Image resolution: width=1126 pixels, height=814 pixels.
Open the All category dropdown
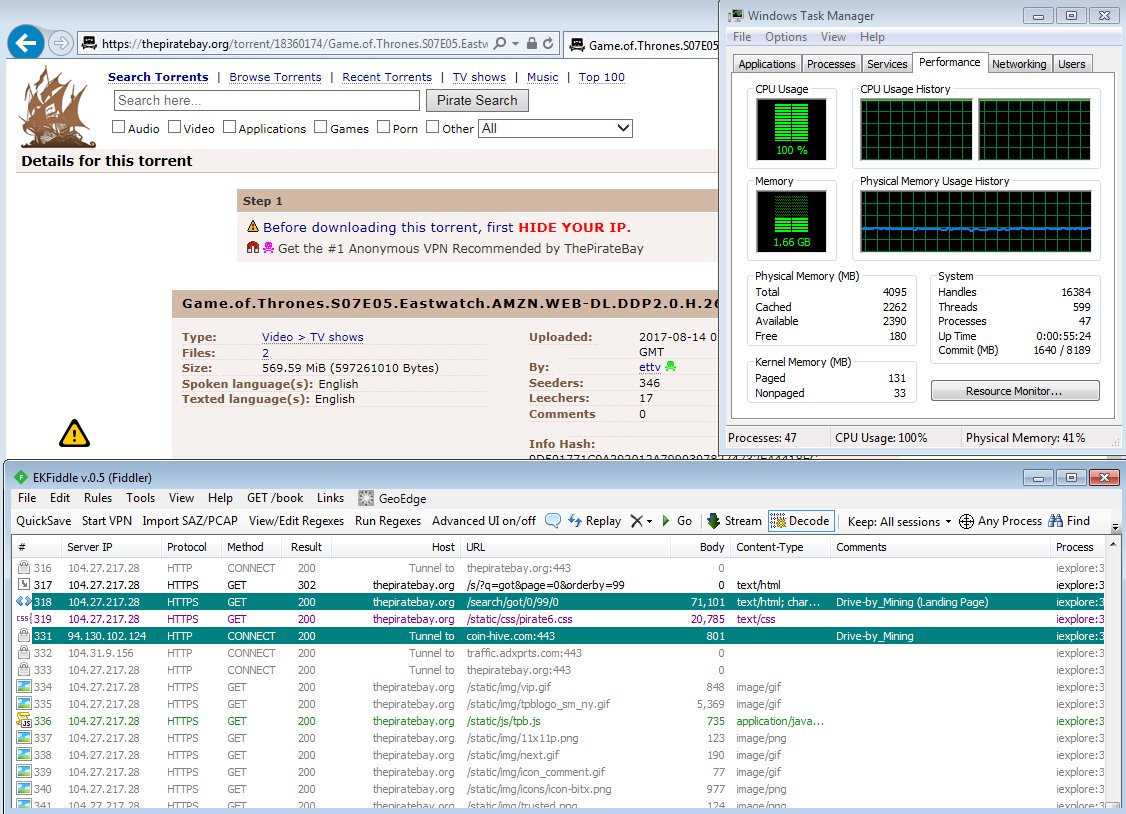tap(556, 128)
